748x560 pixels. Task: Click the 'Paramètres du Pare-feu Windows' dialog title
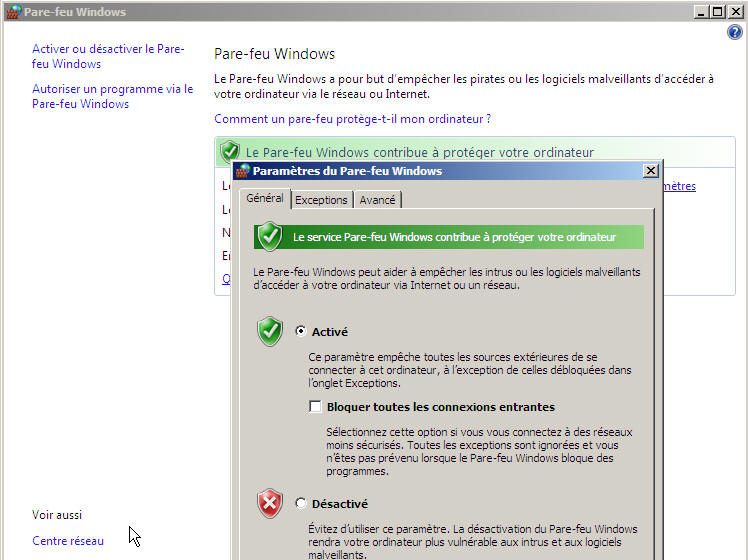(347, 171)
